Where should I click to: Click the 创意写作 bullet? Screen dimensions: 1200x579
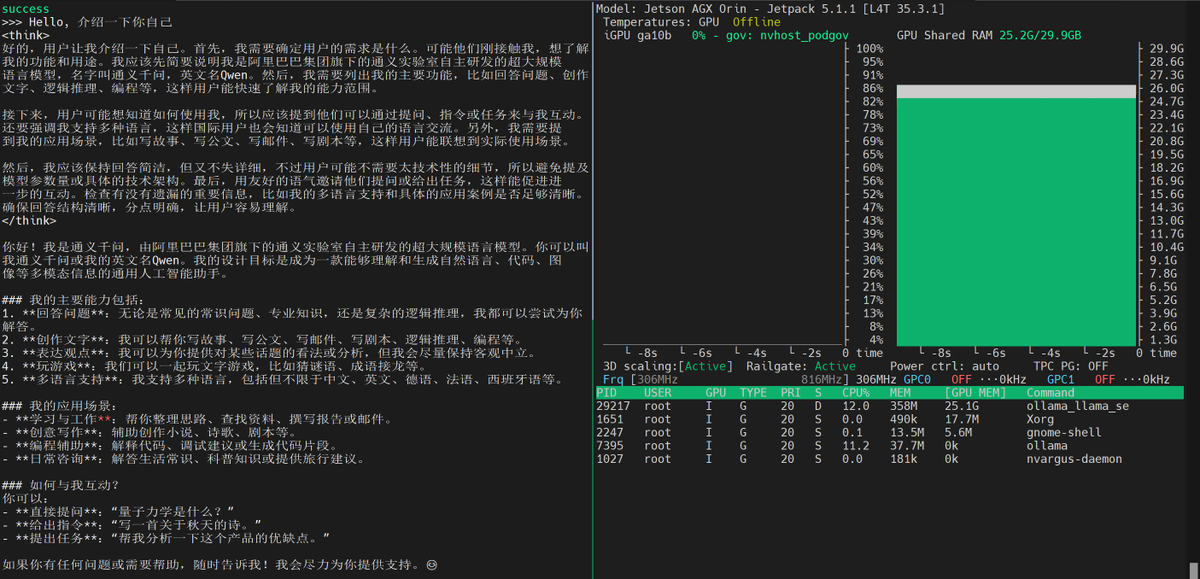click(152, 432)
